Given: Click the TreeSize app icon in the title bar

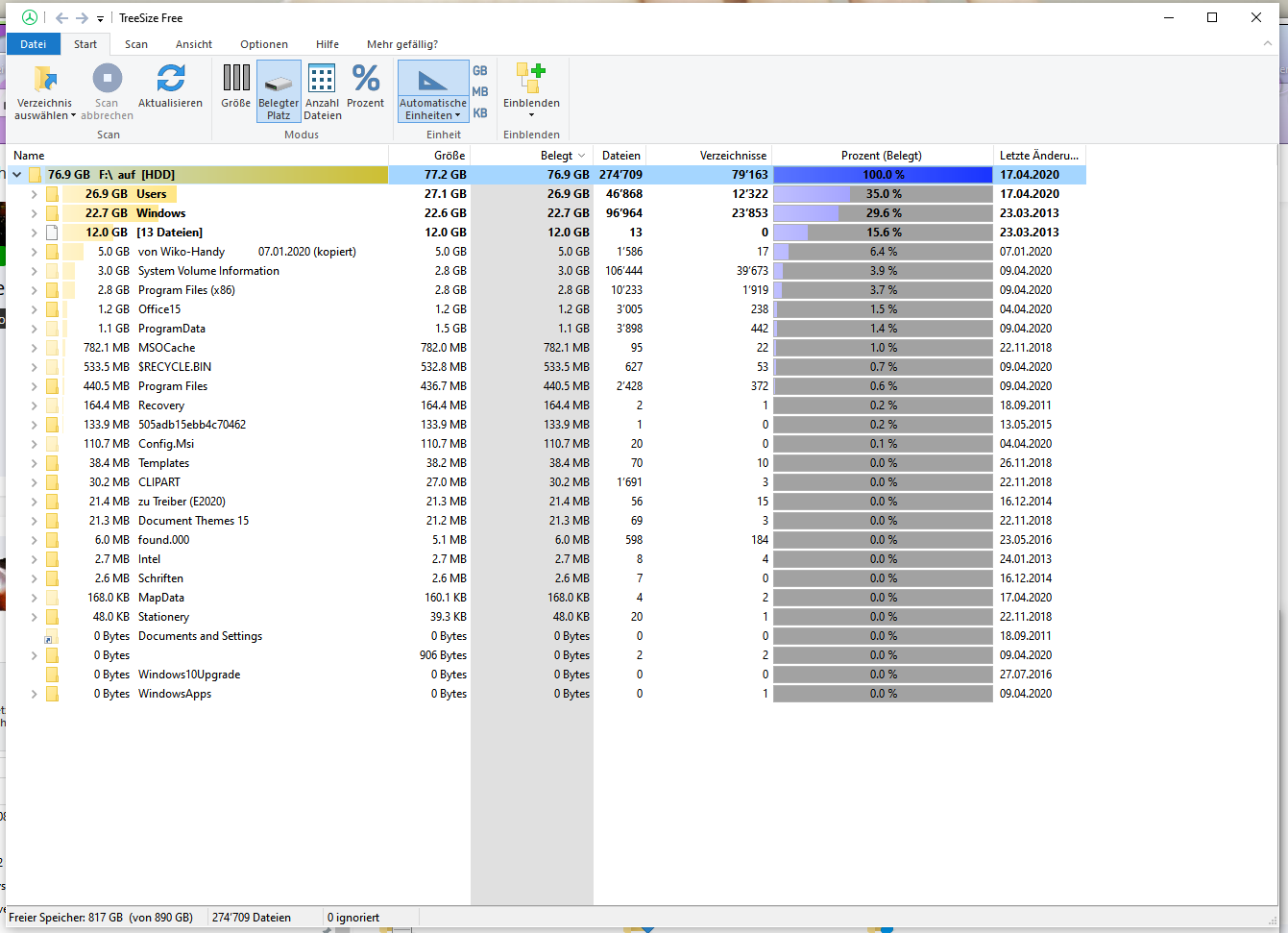Looking at the screenshot, I should pos(30,17).
